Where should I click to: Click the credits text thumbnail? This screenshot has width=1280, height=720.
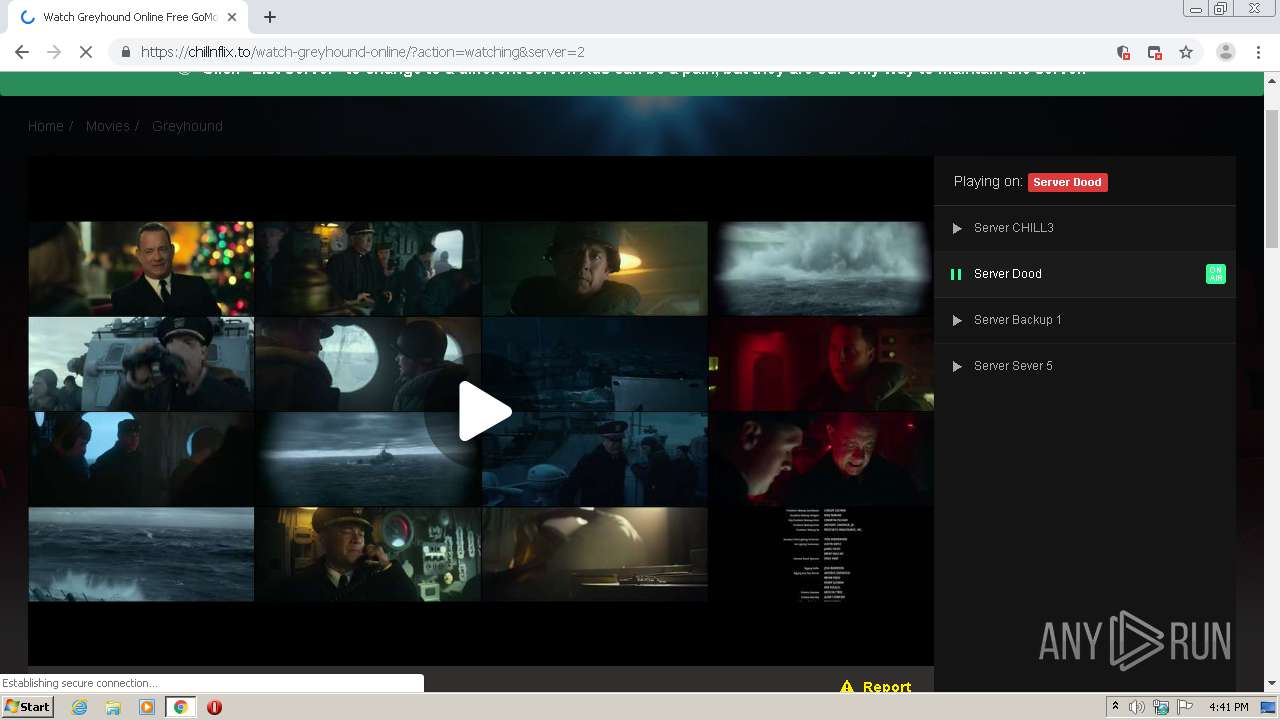point(821,554)
